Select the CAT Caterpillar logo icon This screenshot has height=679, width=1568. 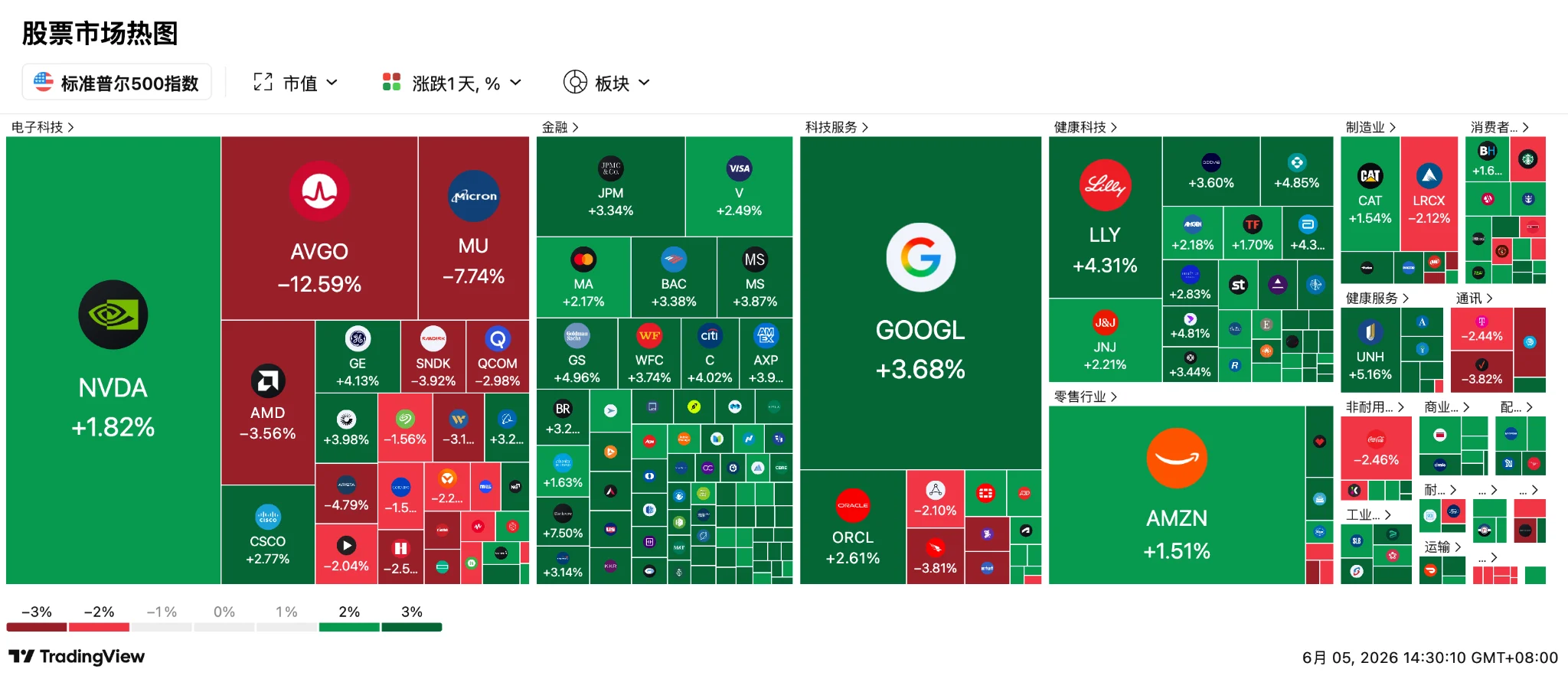point(1370,176)
